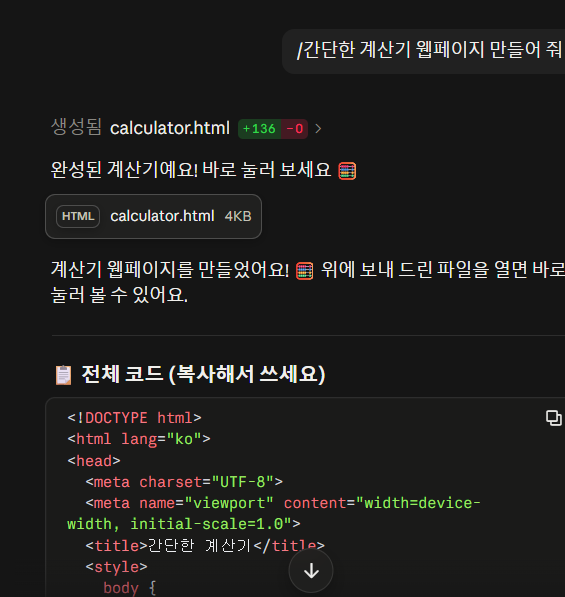This screenshot has height=597, width=565.
Task: Click the <head> code line
Action: pyautogui.click(x=94, y=461)
